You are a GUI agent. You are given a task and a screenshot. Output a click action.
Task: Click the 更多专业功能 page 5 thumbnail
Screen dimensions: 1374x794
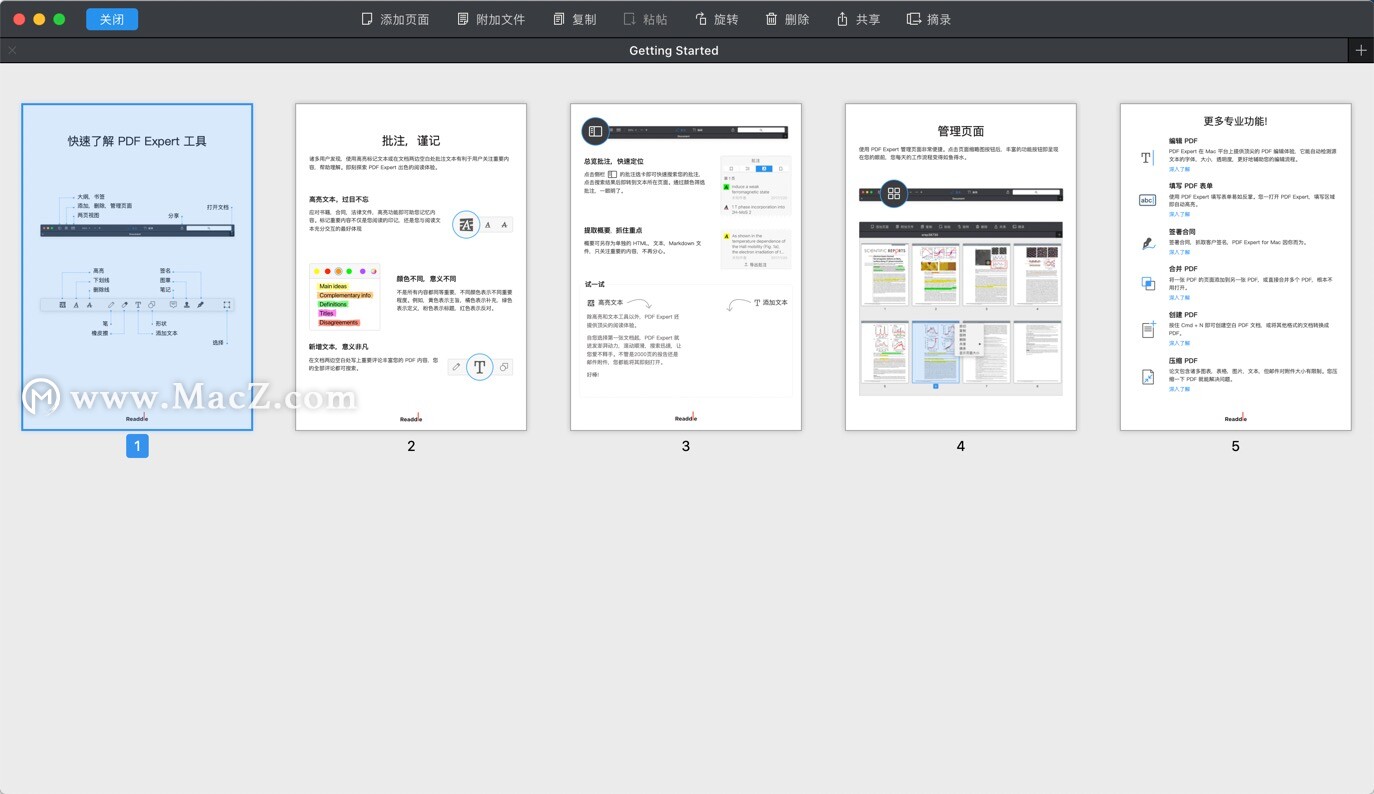[1235, 266]
